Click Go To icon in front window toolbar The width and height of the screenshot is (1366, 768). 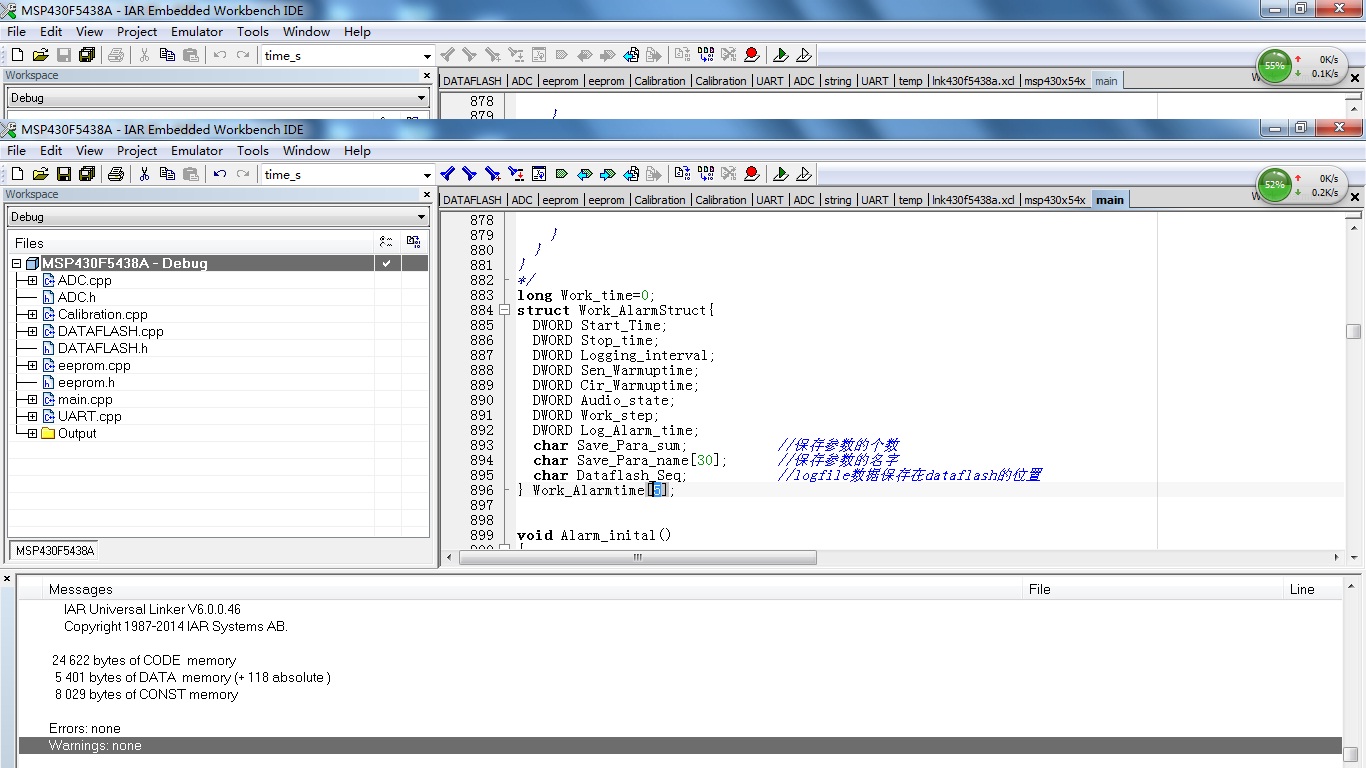tap(539, 174)
